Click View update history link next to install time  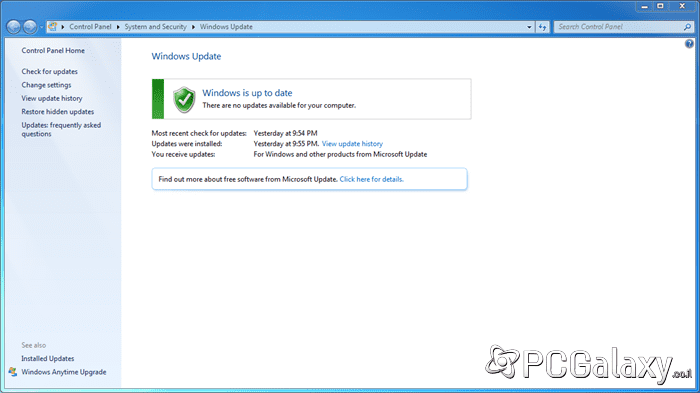click(352, 144)
